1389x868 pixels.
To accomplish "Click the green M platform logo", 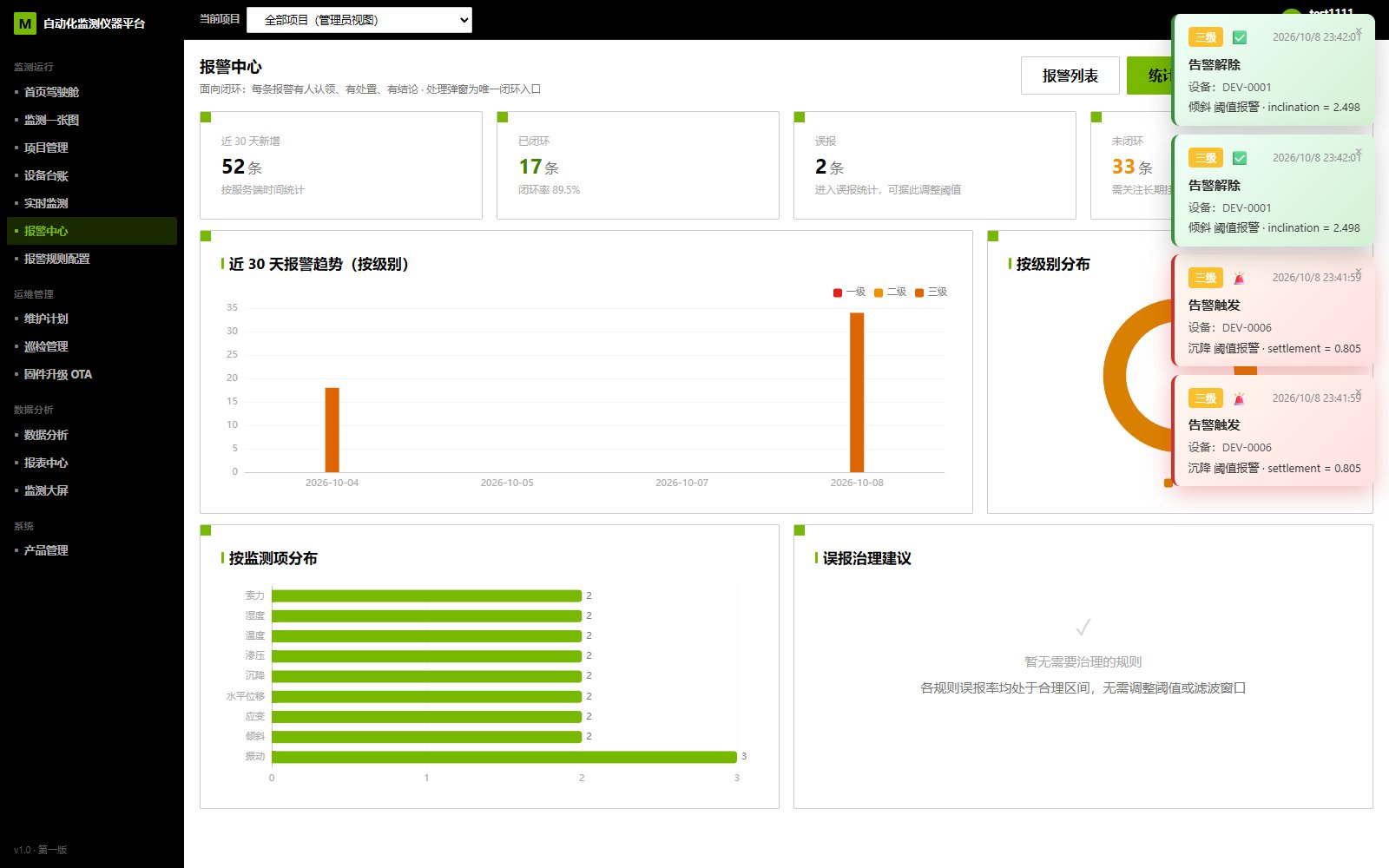I will tap(24, 23).
